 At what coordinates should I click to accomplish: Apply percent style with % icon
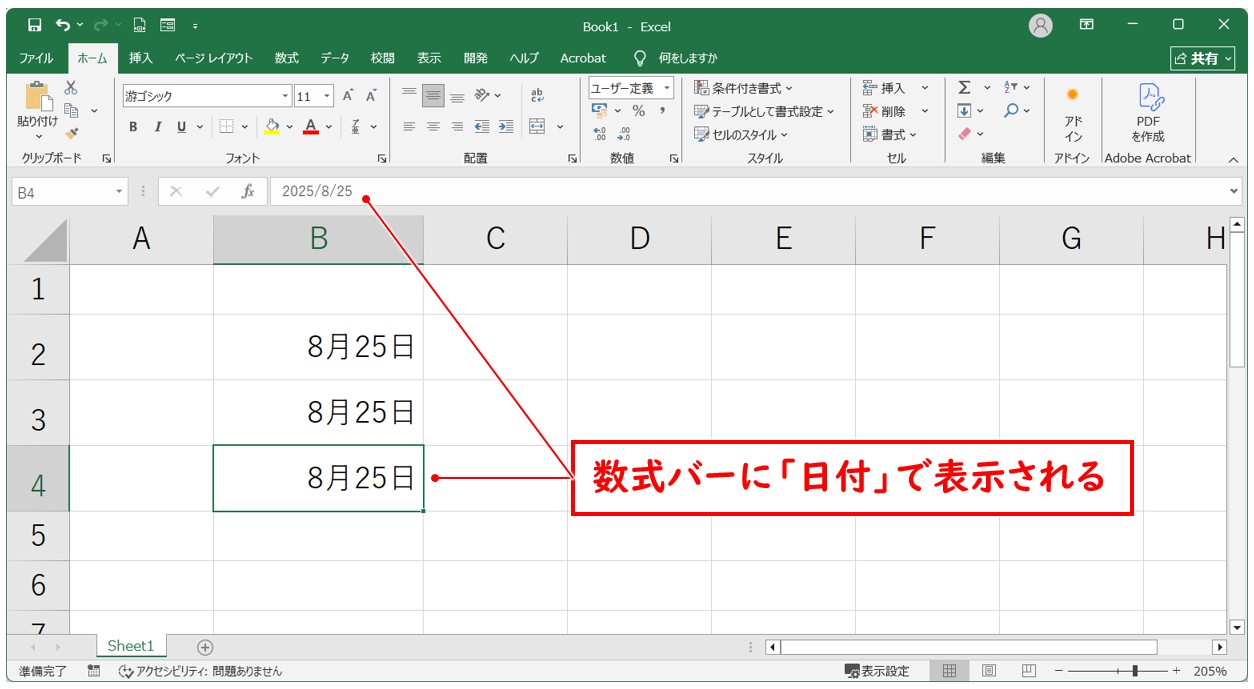click(x=638, y=111)
